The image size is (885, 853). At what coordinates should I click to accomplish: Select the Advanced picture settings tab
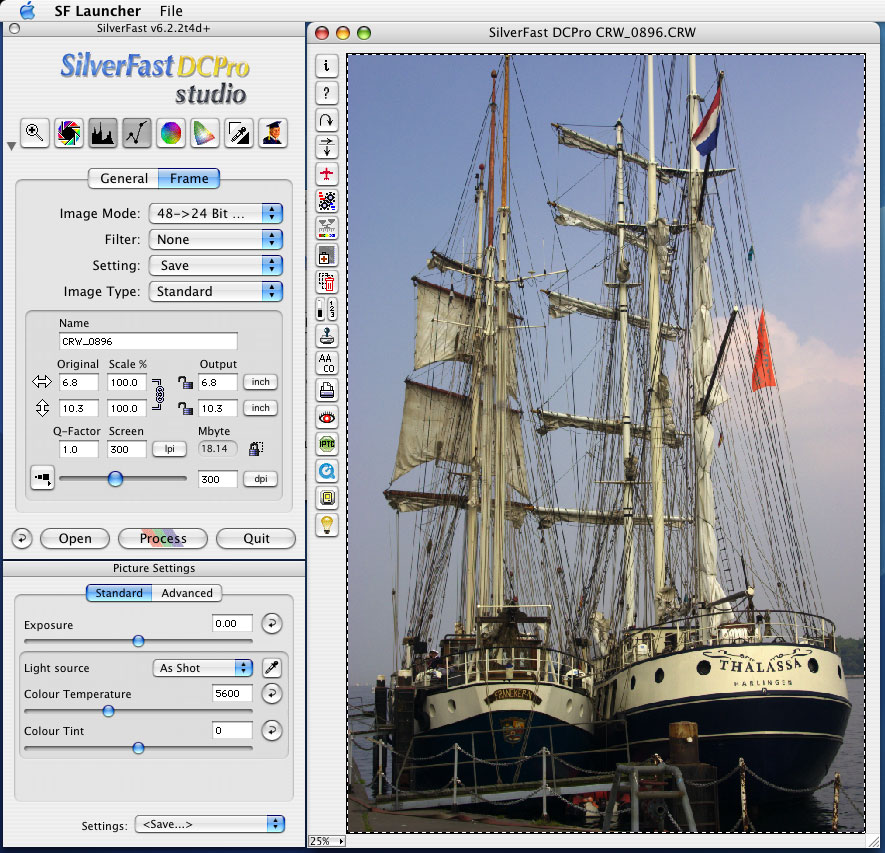tap(187, 593)
